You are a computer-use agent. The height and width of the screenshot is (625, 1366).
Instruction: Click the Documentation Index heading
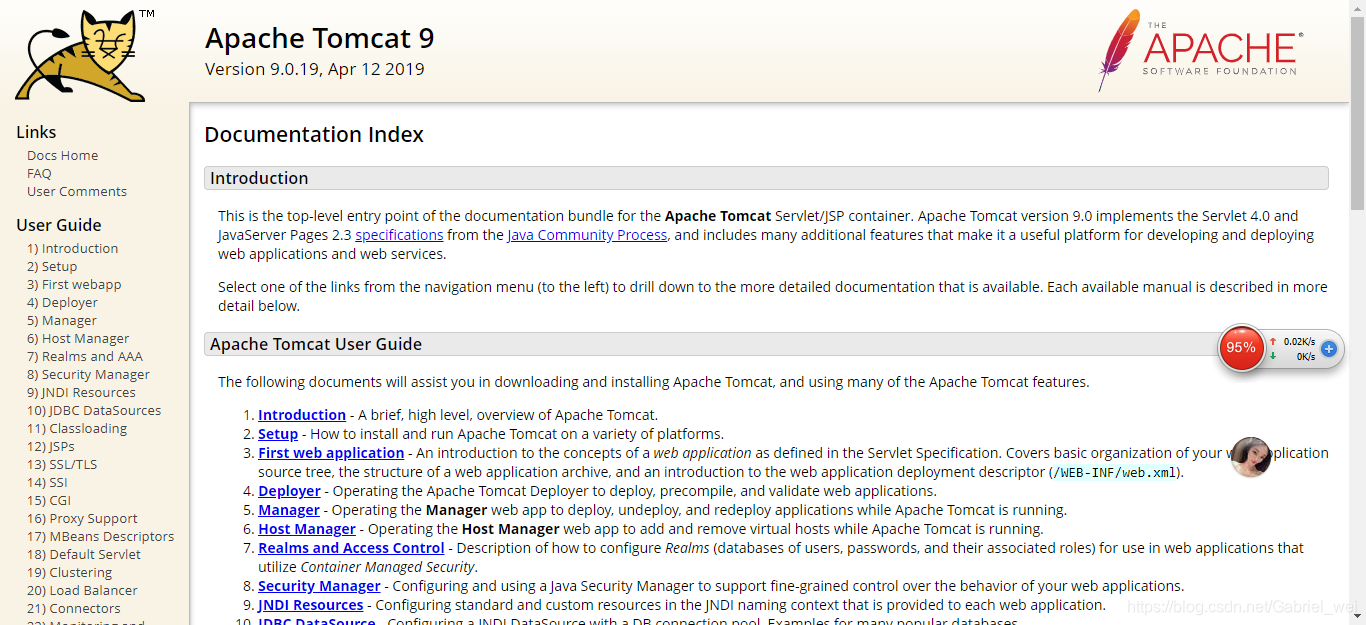(x=314, y=134)
